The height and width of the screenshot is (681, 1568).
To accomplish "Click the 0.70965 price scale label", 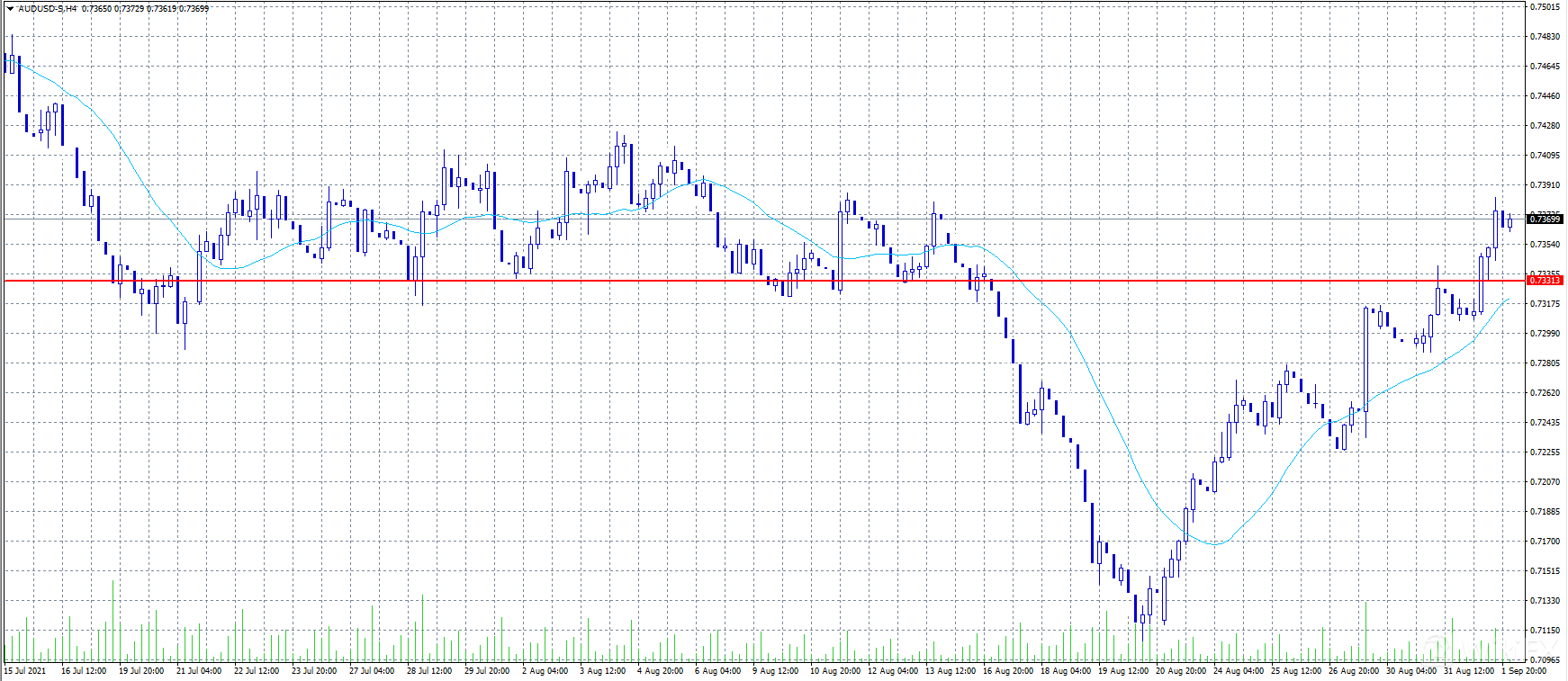I will (1545, 660).
